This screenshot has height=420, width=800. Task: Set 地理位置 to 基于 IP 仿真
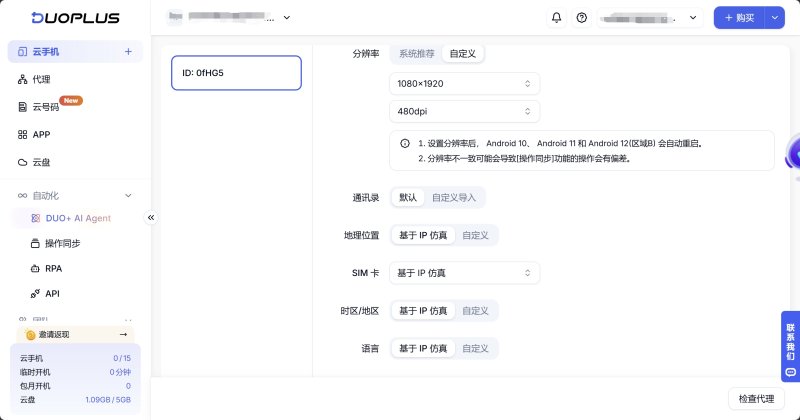[423, 235]
